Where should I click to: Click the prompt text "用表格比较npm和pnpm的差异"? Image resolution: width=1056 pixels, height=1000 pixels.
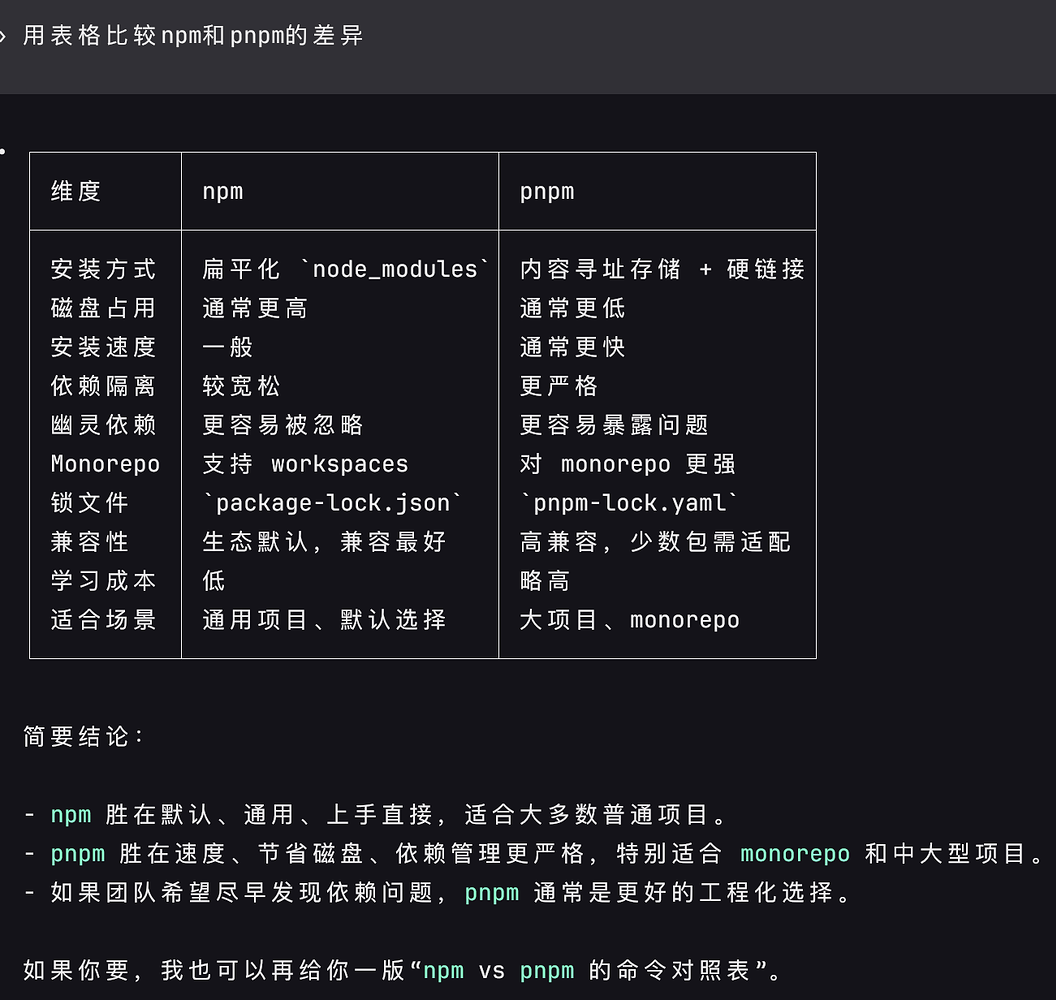tap(193, 35)
